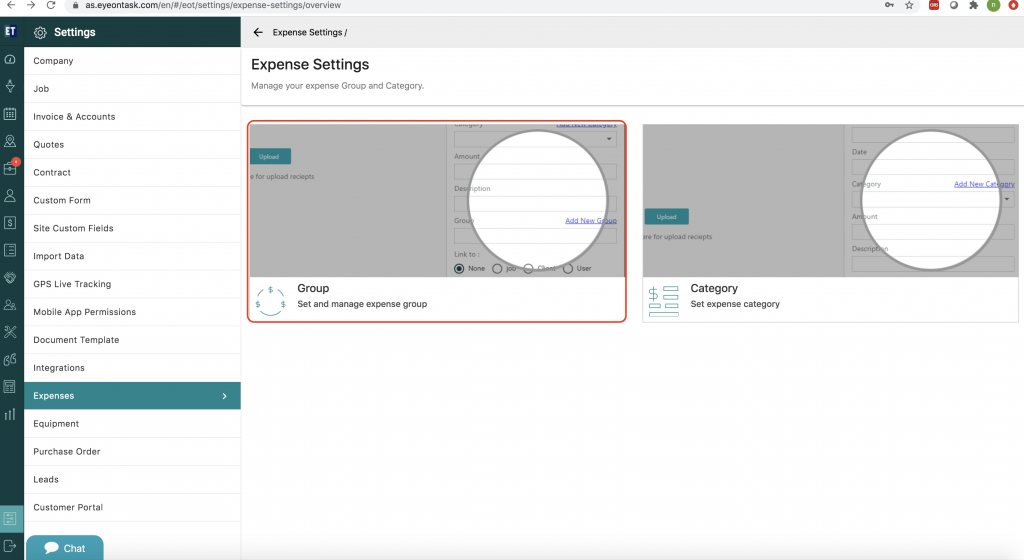The image size is (1024, 560).
Task: Click the Expense Settings breadcrumb link
Action: [x=308, y=33]
